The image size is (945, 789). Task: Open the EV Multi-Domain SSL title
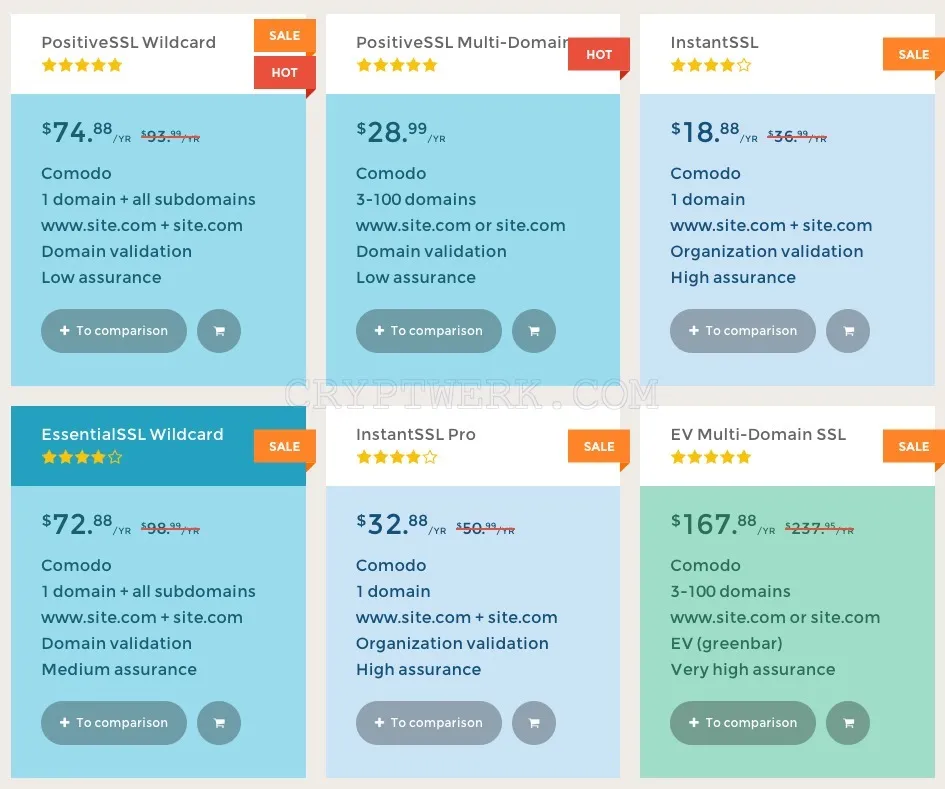(x=758, y=435)
